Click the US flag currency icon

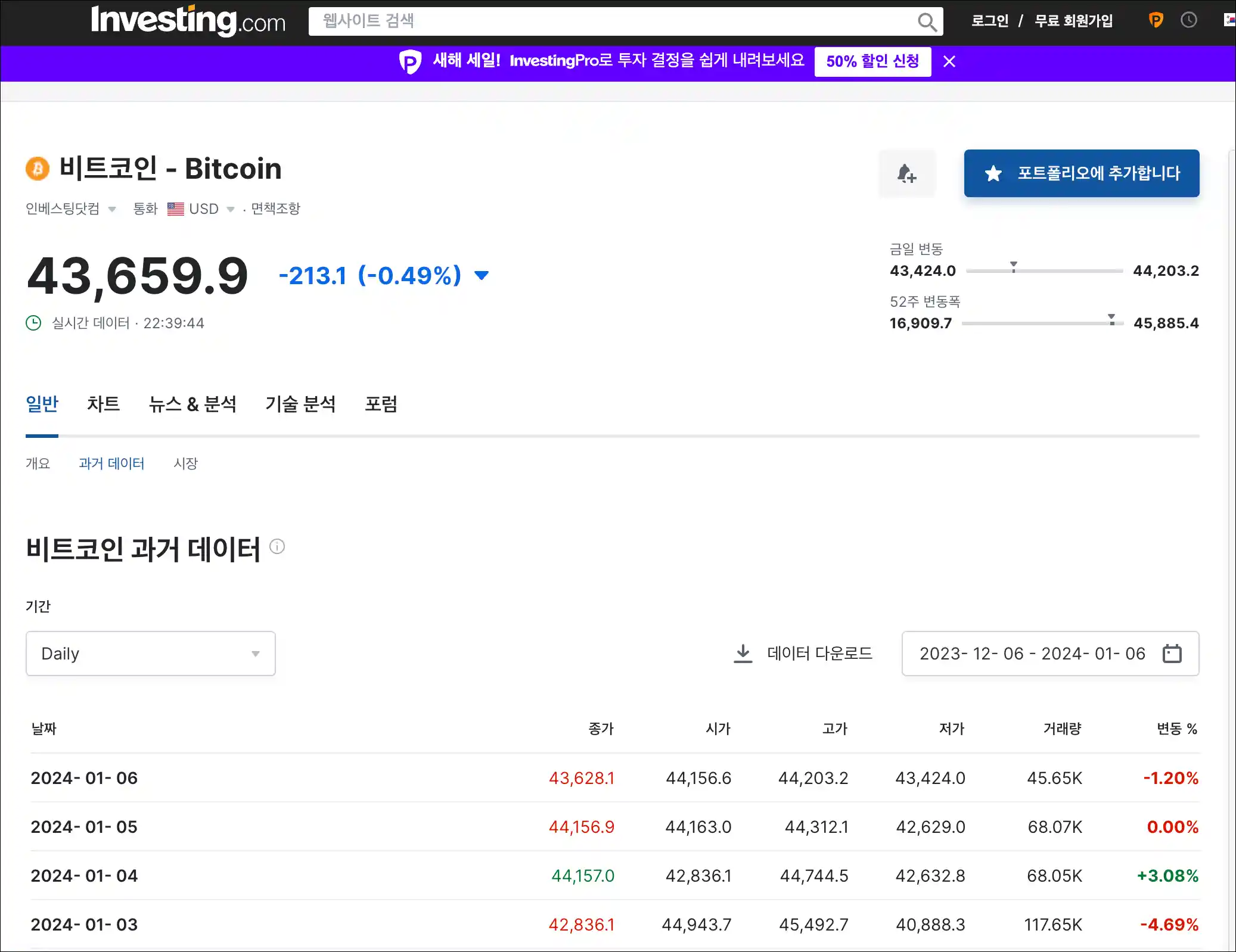coord(175,209)
